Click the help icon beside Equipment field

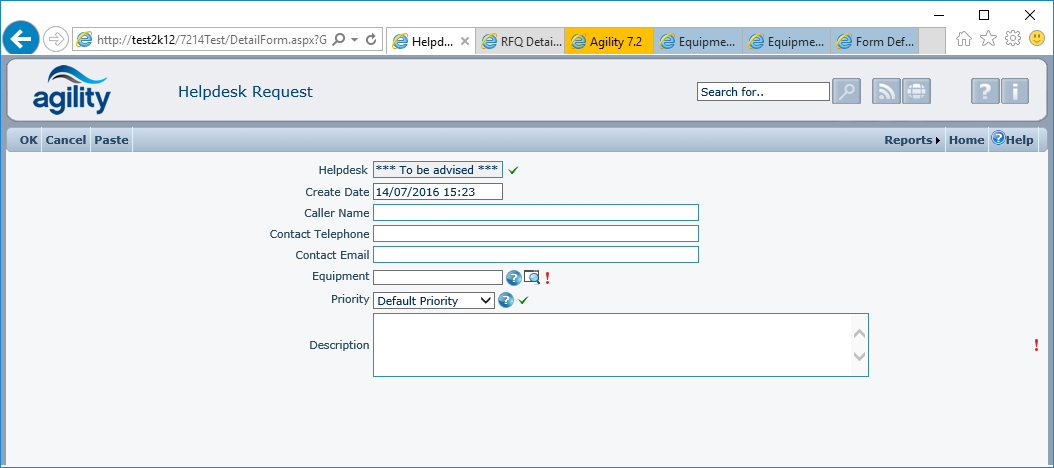click(x=514, y=277)
